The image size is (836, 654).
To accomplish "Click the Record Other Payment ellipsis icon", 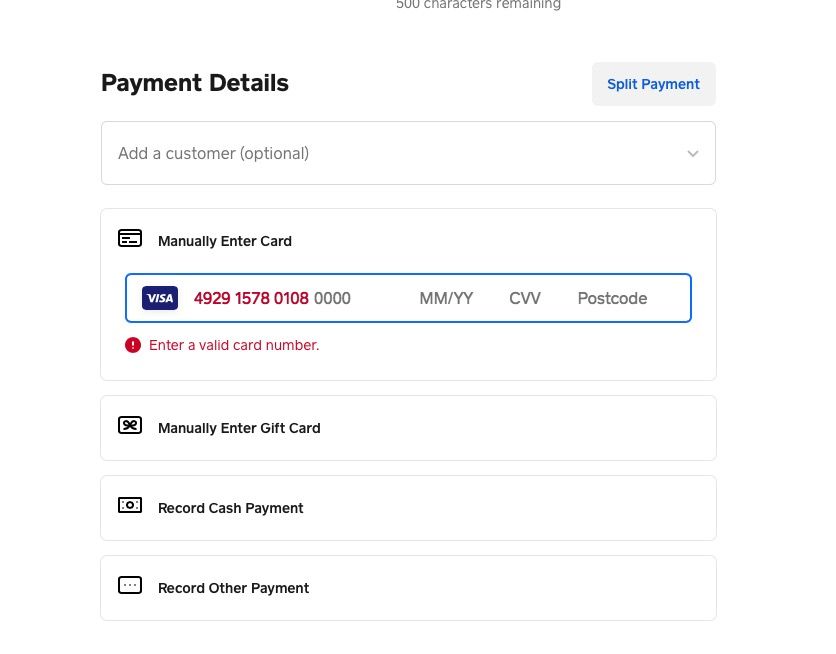I will [x=130, y=586].
